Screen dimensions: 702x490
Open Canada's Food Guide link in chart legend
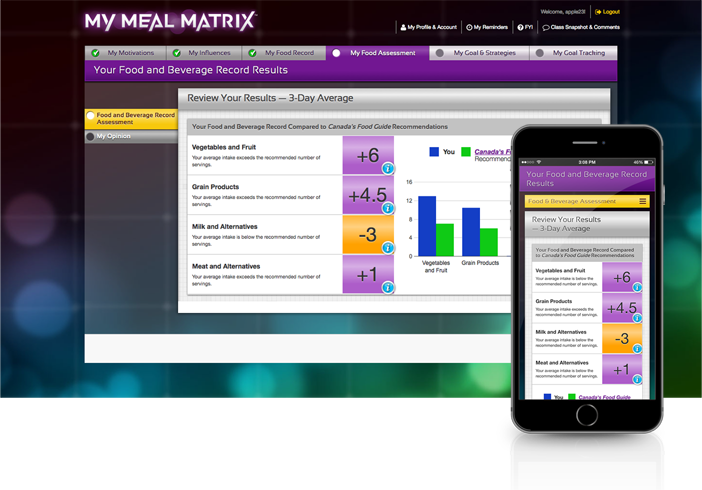coord(493,152)
